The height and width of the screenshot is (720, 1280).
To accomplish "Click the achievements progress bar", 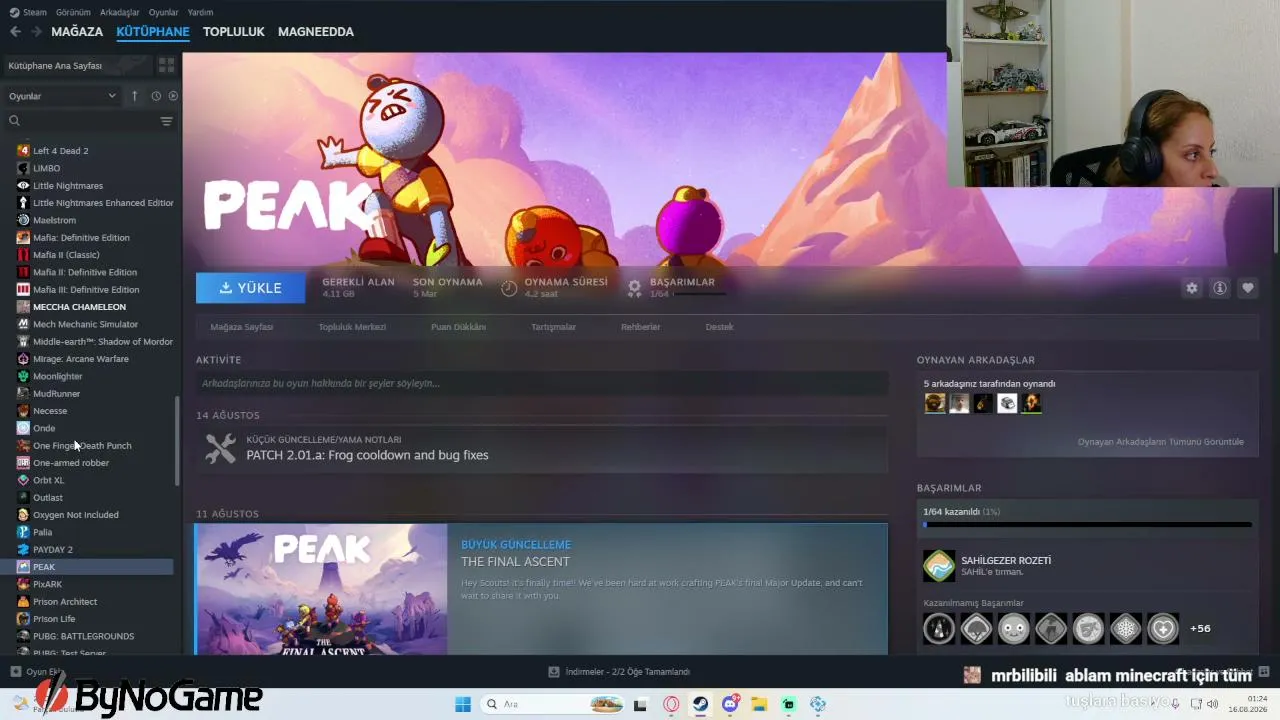I will pos(1087,524).
